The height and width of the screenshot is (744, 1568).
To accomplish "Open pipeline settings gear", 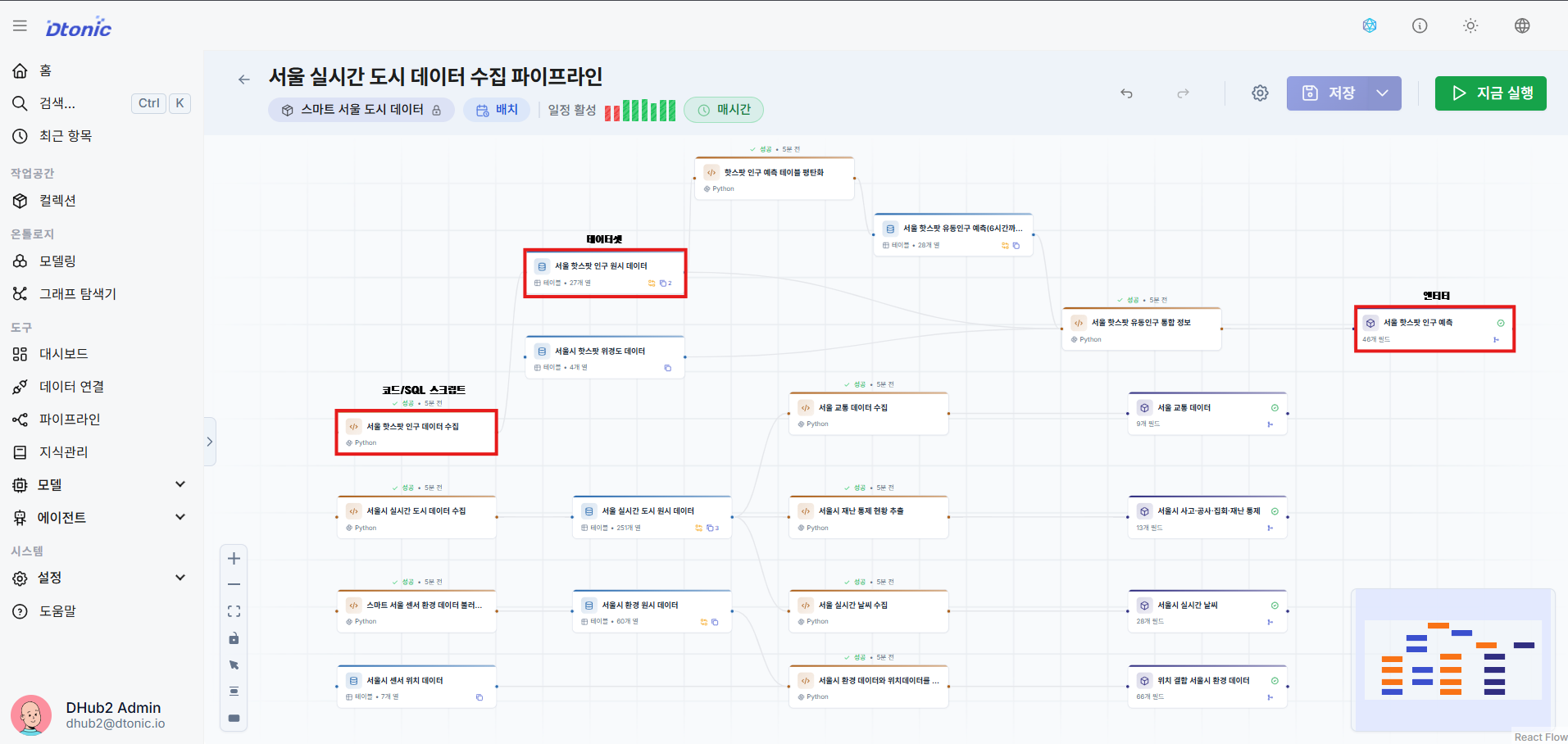I will [x=1260, y=93].
